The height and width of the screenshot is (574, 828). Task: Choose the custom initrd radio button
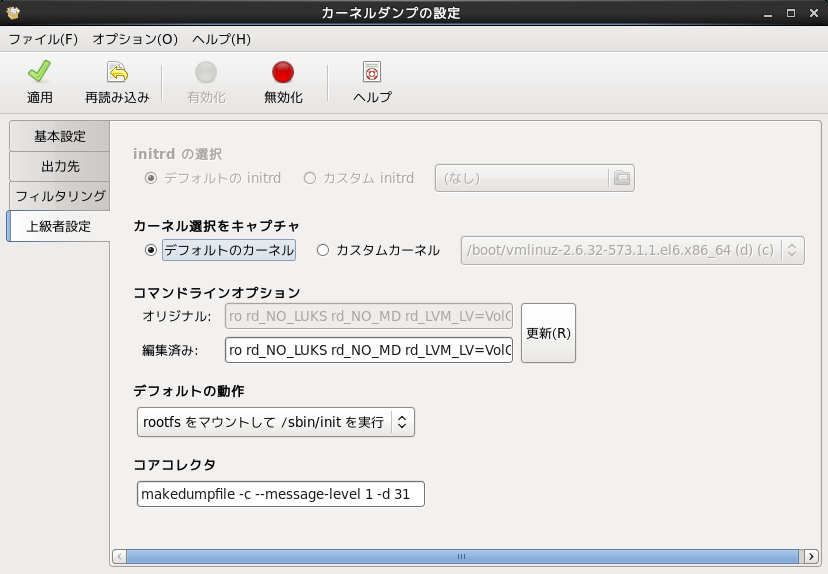pyautogui.click(x=310, y=178)
